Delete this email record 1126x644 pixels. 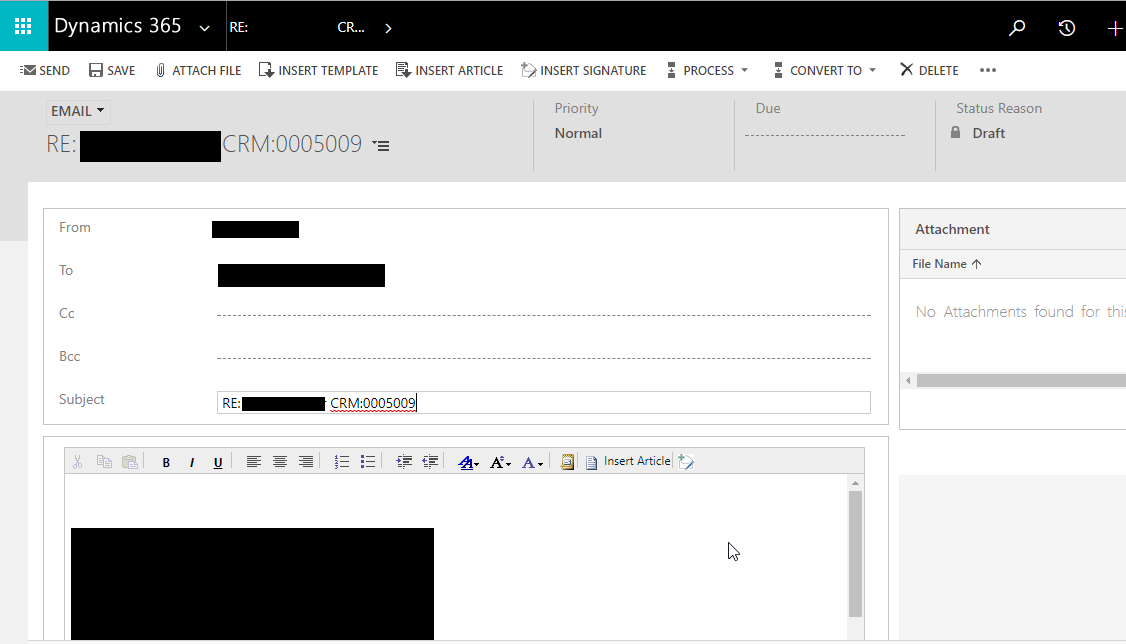click(x=929, y=70)
